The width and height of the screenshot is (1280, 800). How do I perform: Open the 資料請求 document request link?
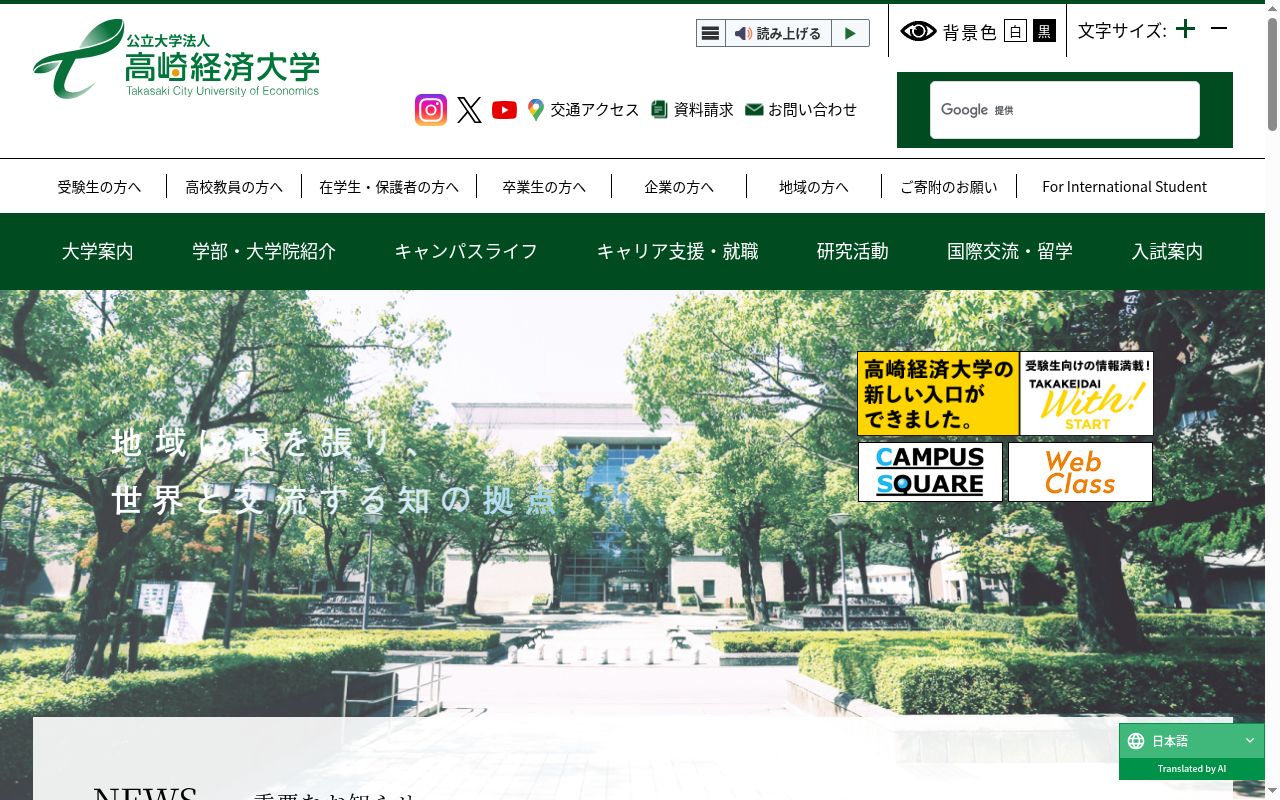tap(692, 110)
